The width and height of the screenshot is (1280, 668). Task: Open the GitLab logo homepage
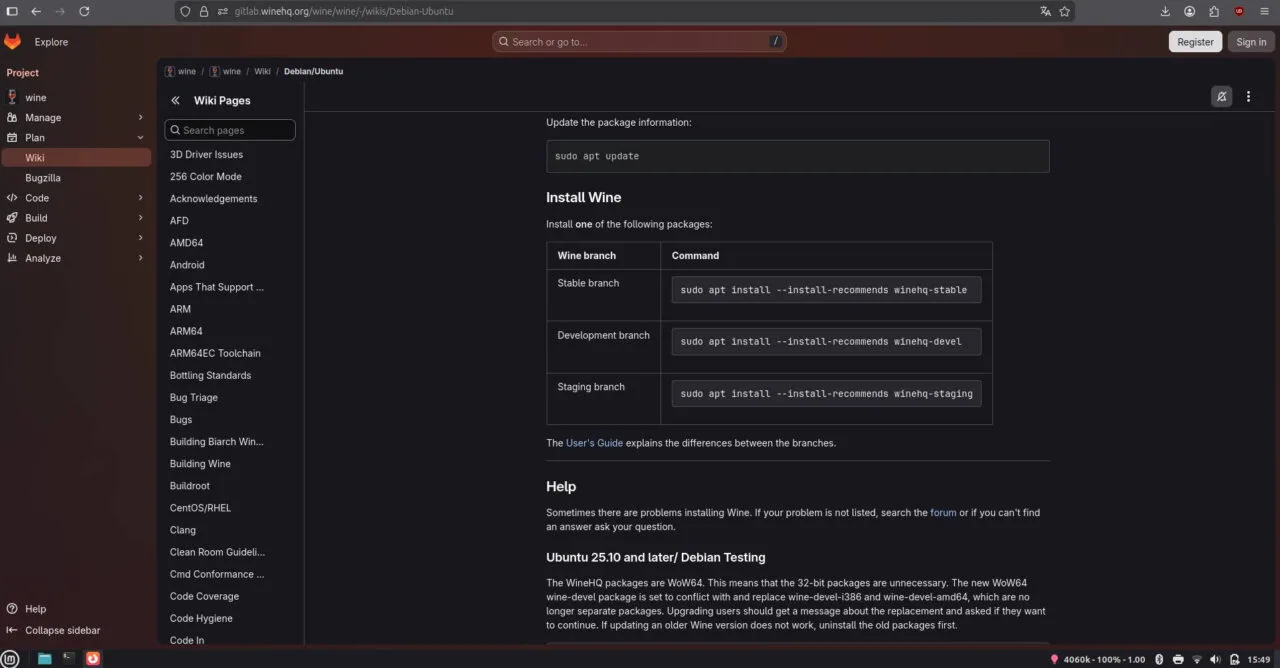12,41
